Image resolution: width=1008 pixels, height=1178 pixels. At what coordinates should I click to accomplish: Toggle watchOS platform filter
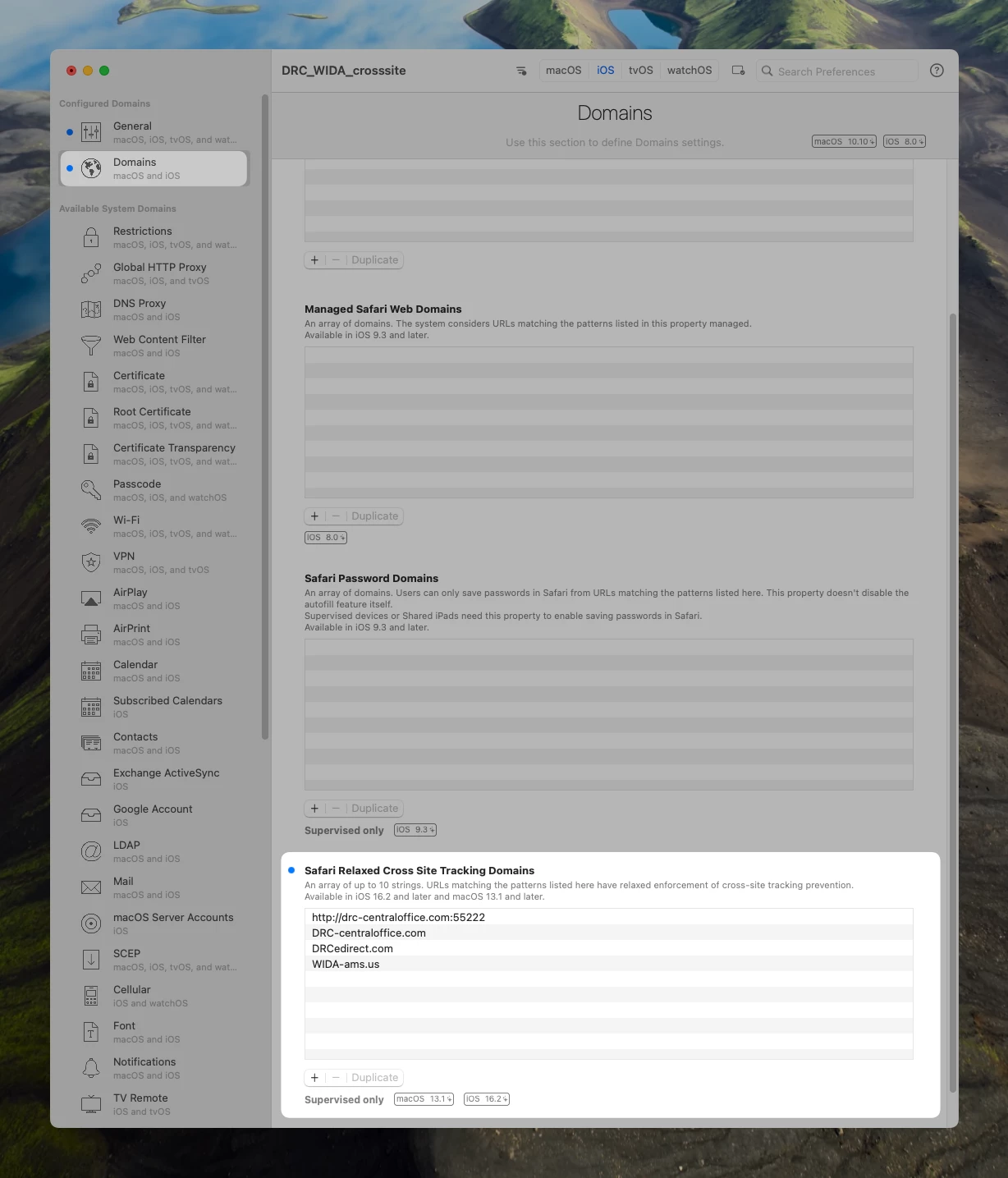click(x=690, y=71)
